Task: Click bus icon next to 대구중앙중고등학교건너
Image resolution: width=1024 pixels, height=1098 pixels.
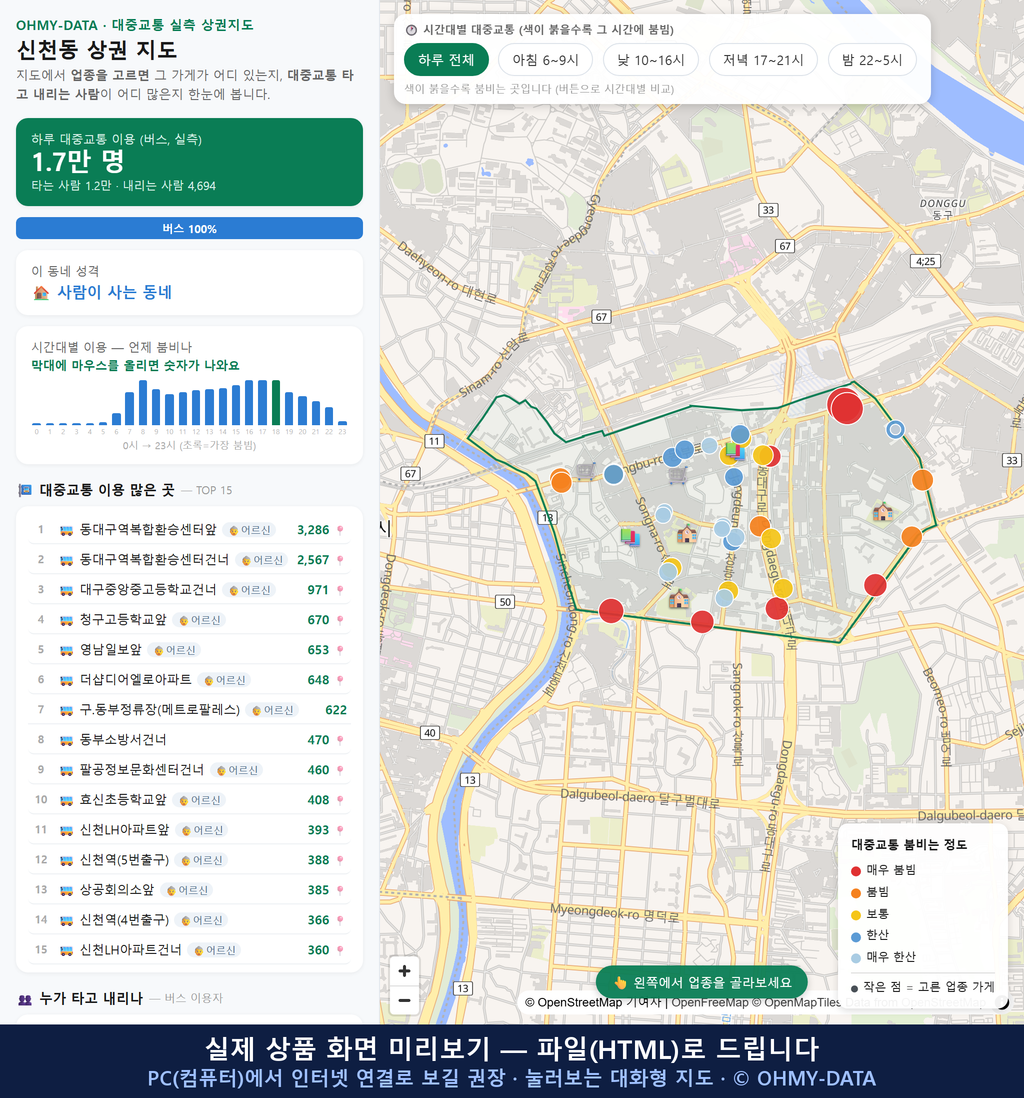Action: (x=67, y=590)
